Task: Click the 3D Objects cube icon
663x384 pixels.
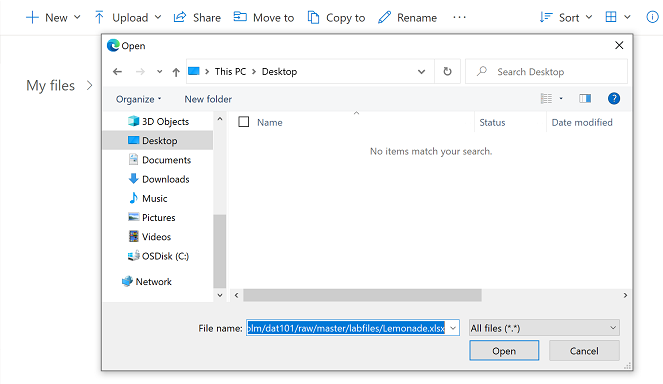Action: (134, 121)
